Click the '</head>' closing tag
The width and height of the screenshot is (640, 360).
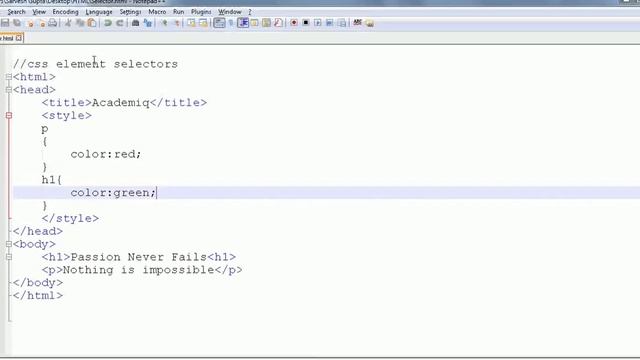[x=38, y=231]
